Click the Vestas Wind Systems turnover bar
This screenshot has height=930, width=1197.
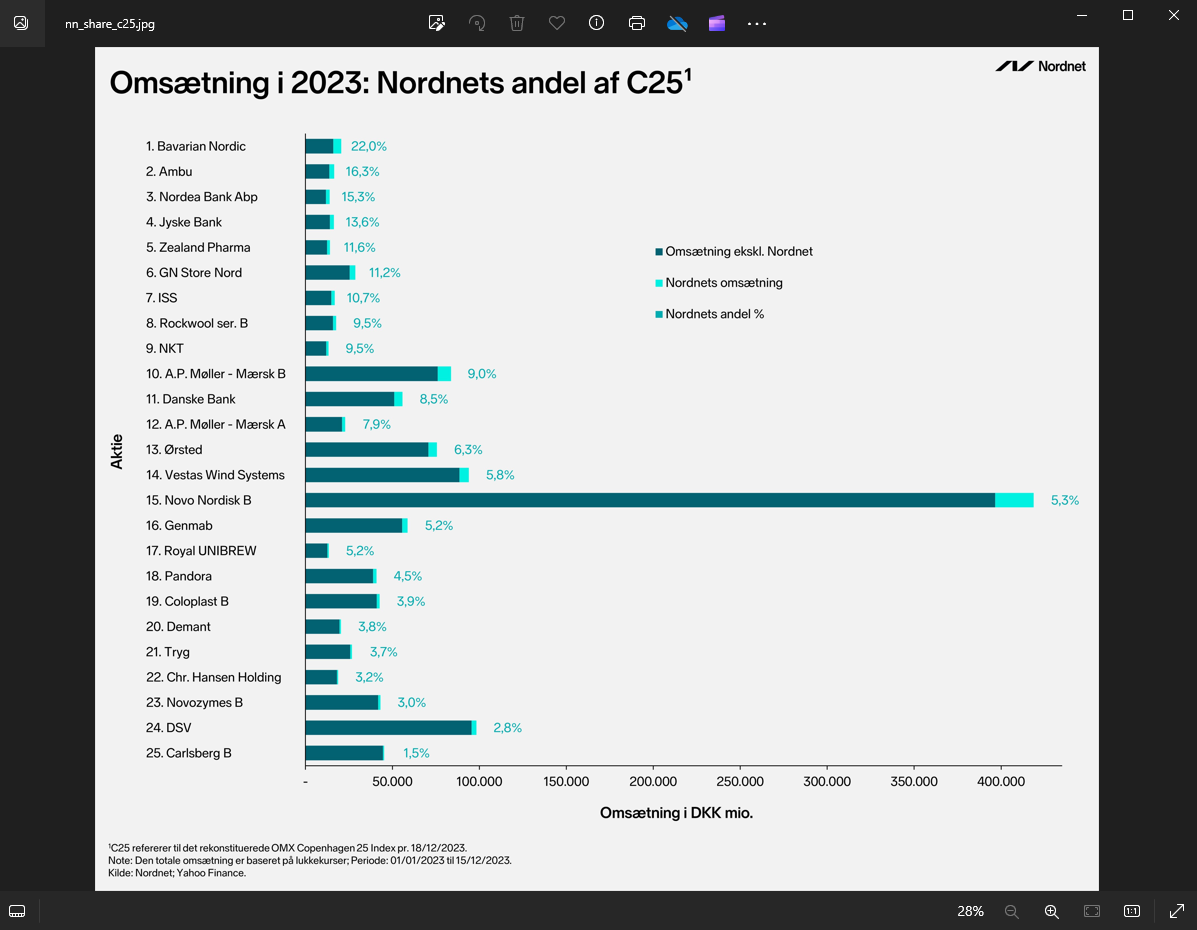click(387, 474)
